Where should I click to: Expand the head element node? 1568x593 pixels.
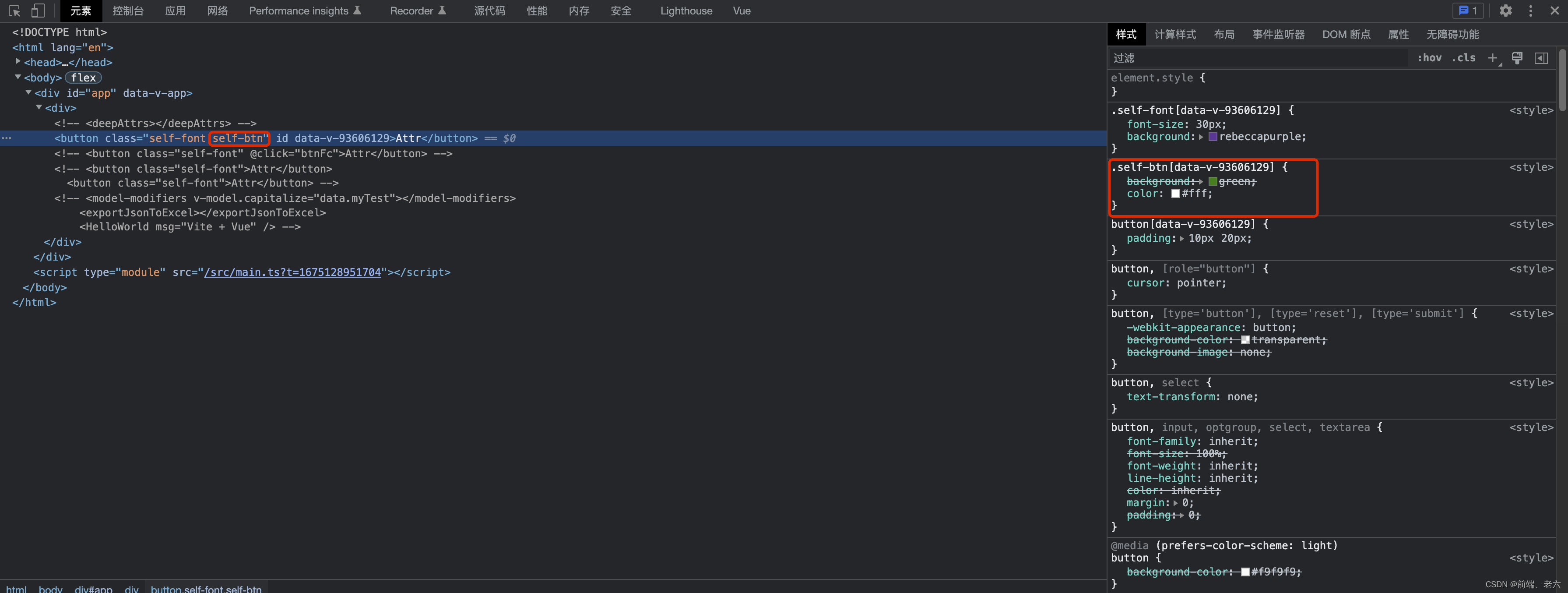tap(18, 61)
